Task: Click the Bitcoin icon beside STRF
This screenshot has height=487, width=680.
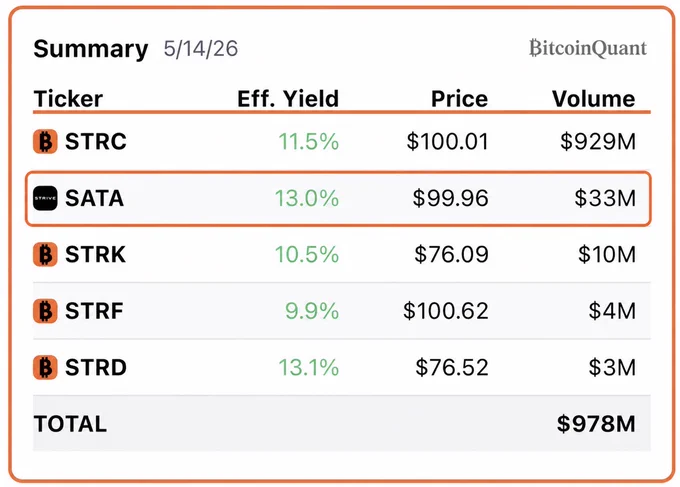Action: coord(45,311)
